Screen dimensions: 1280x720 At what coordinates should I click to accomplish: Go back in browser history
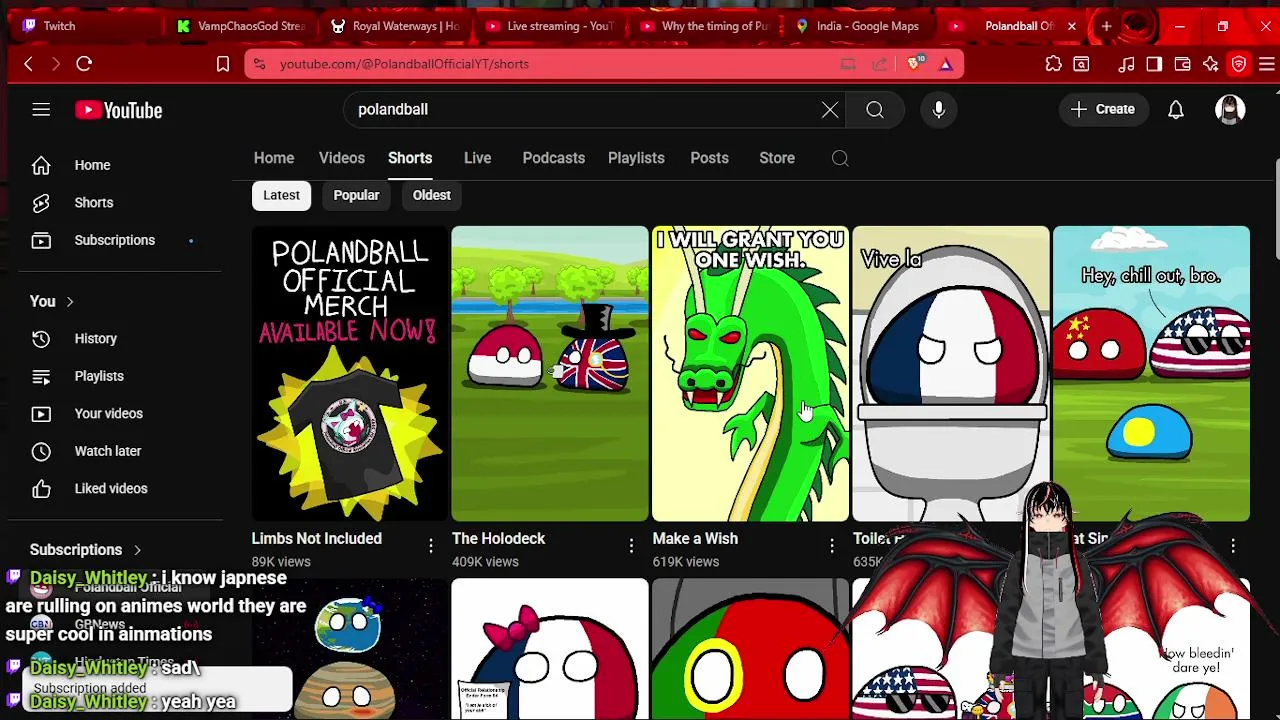click(28, 64)
